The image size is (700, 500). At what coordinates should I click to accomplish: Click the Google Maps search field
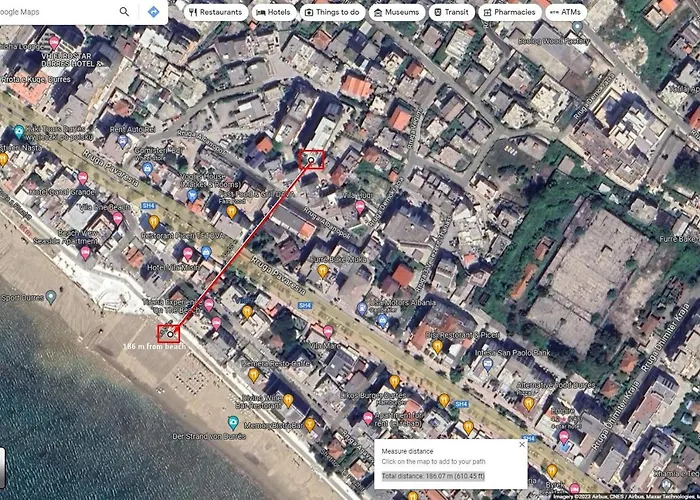(60, 12)
